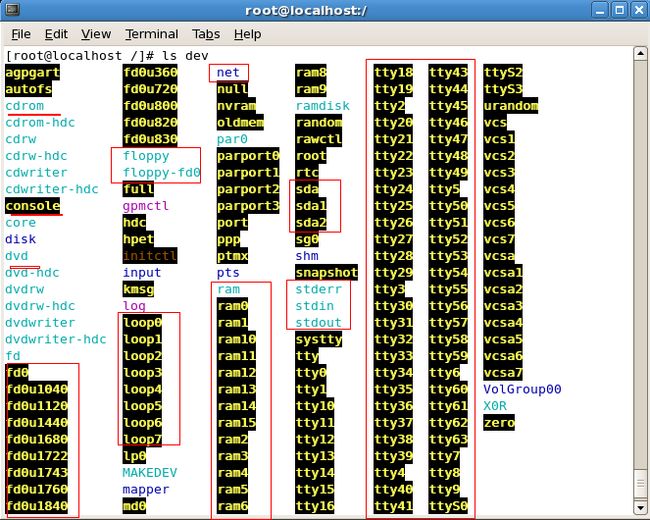Image resolution: width=650 pixels, height=520 pixels.
Task: Click the 'floppy-fd0' symlink entry
Action: [162, 173]
